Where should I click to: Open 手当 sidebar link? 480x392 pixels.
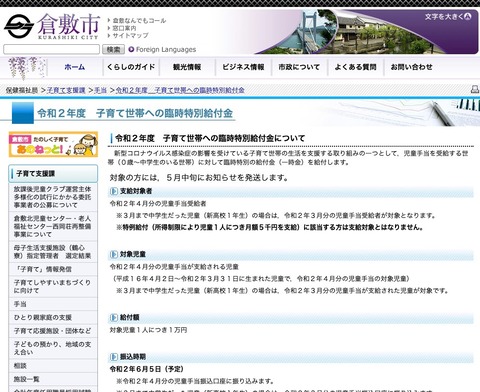(x=53, y=304)
